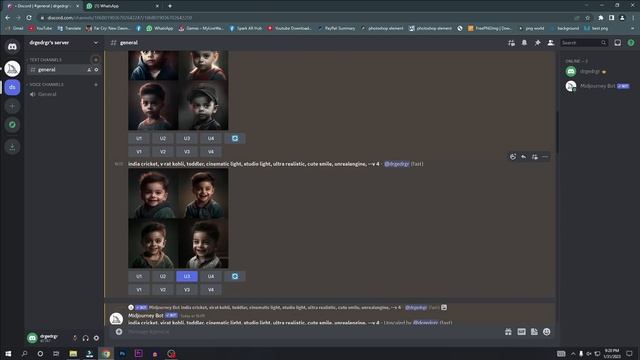The width and height of the screenshot is (640, 360).
Task: Open a new Chrome tab
Action: pyautogui.click(x=170, y=6)
